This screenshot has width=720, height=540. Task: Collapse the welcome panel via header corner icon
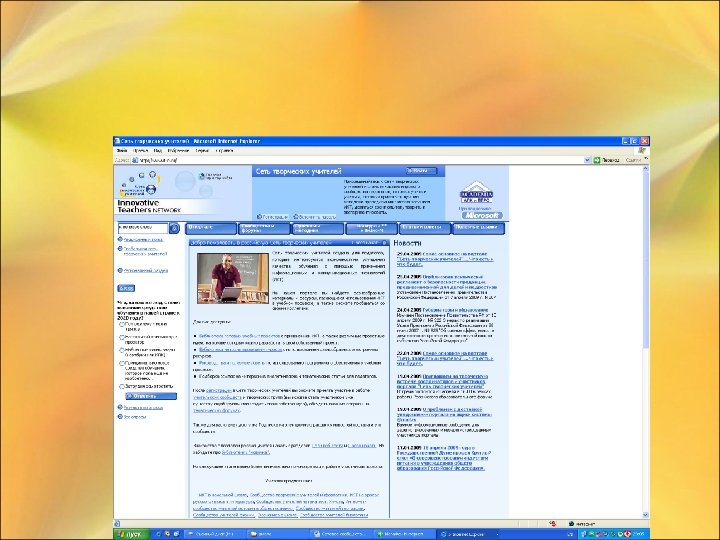pos(385,243)
